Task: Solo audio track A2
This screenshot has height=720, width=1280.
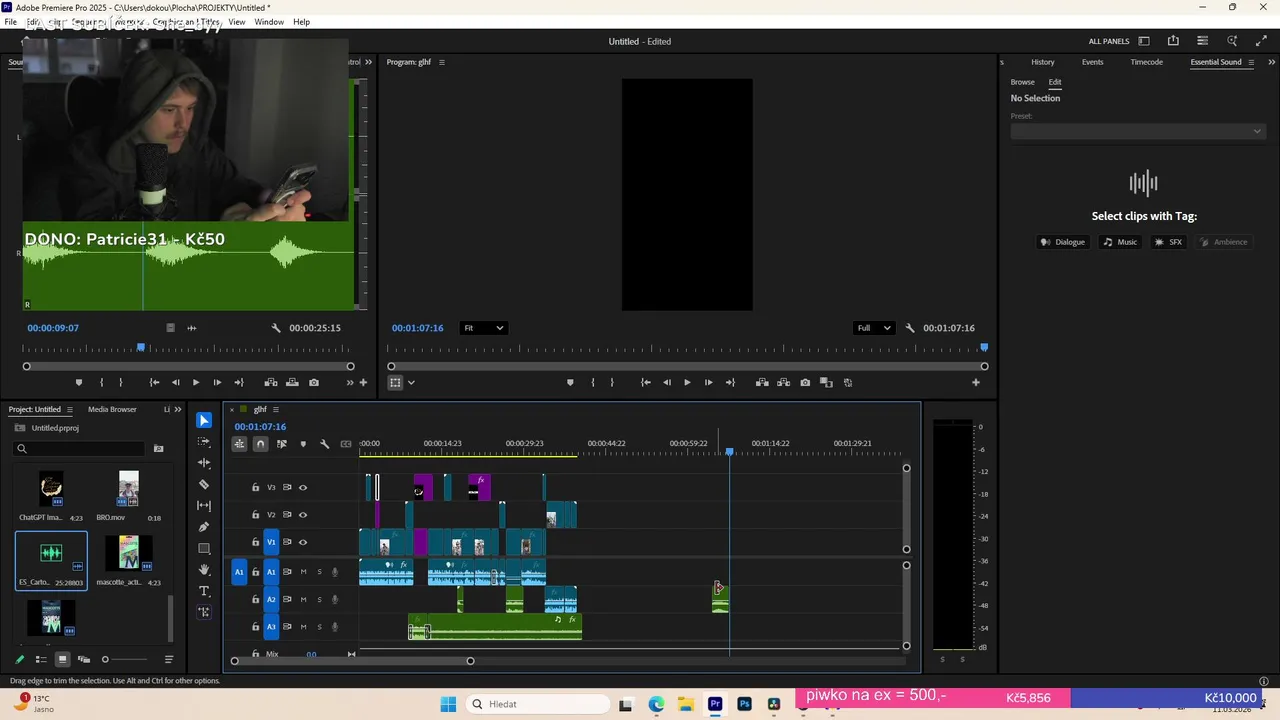Action: click(x=319, y=600)
